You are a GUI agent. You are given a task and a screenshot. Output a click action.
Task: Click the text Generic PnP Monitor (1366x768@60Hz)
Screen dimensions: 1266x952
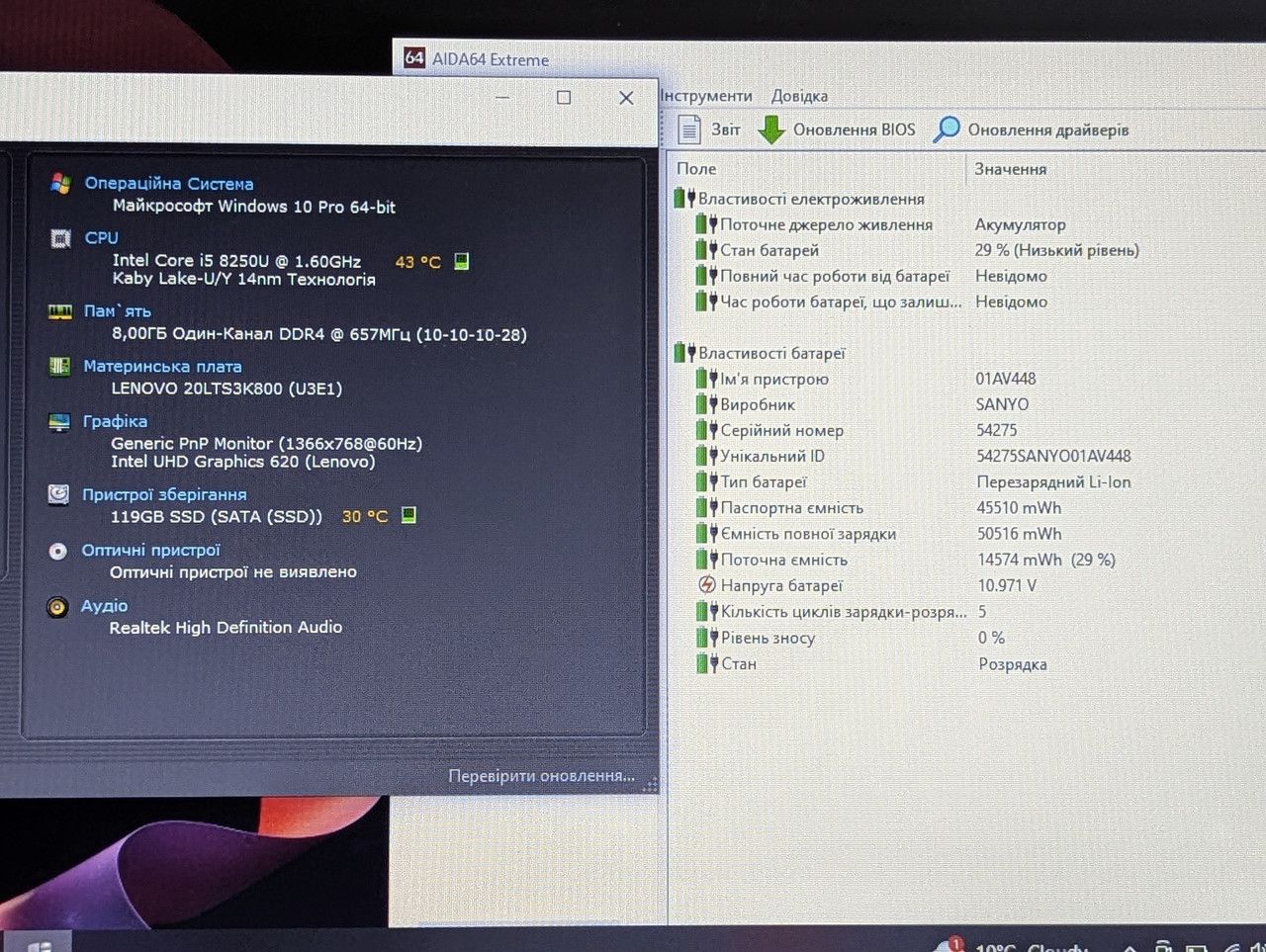click(266, 443)
